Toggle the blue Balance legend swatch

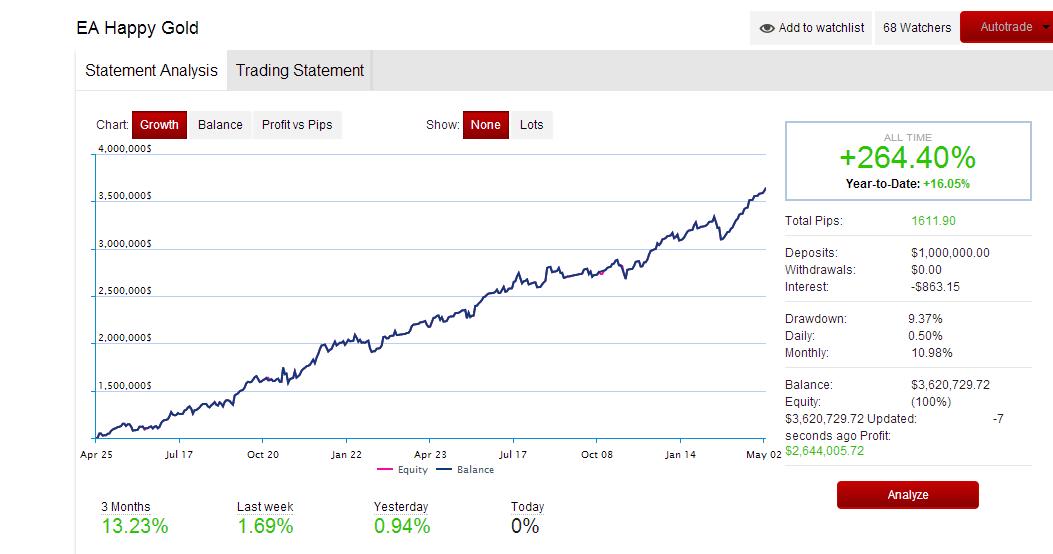(x=444, y=469)
